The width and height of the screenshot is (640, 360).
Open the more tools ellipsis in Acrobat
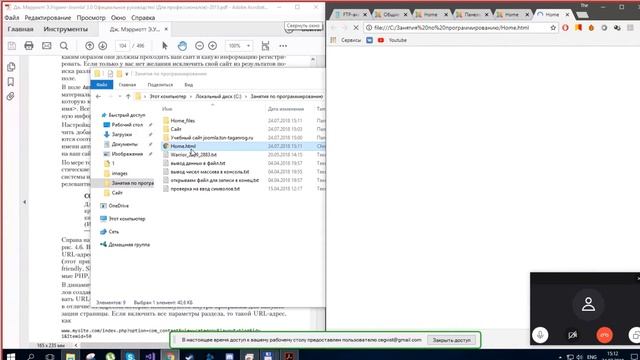(283, 46)
